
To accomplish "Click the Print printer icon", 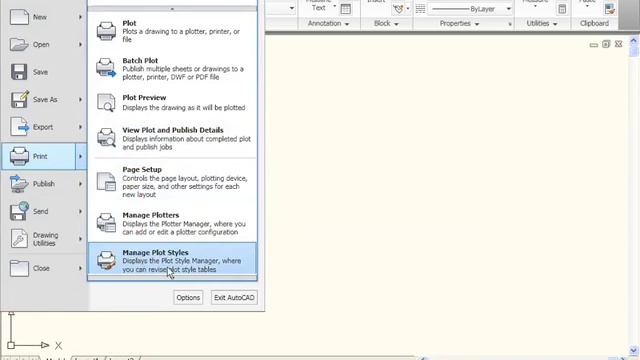I will [19, 156].
